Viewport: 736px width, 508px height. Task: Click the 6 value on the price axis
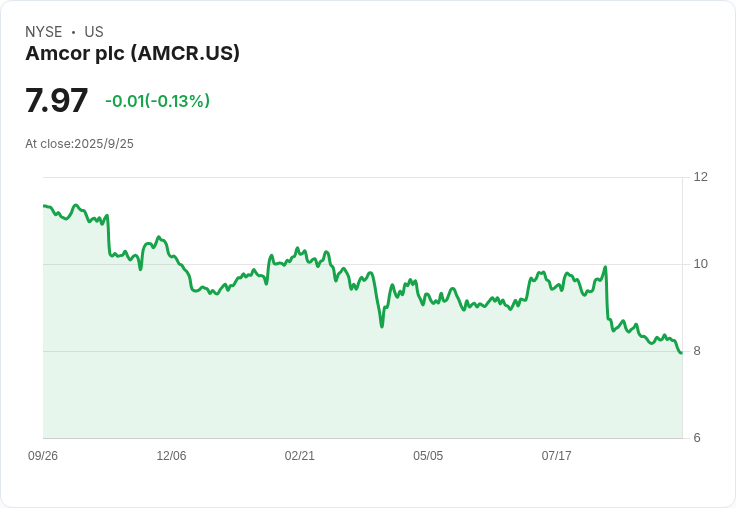tap(697, 438)
